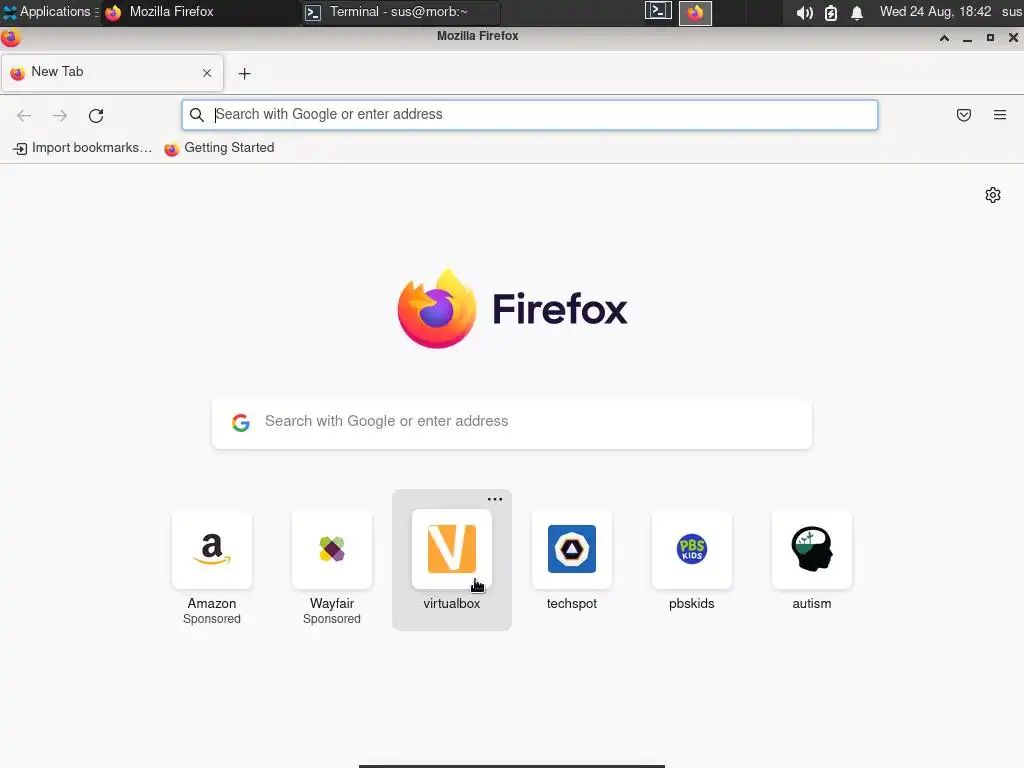Viewport: 1024px width, 768px height.
Task: Open the Firefox hamburger application menu
Action: coord(1000,115)
